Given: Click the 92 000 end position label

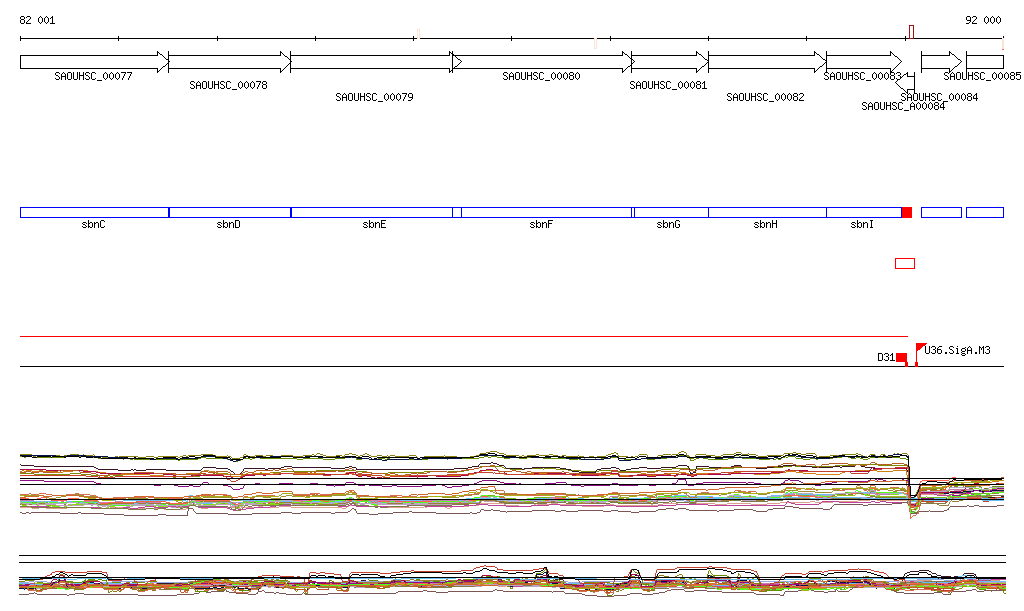Looking at the screenshot, I should [x=983, y=20].
